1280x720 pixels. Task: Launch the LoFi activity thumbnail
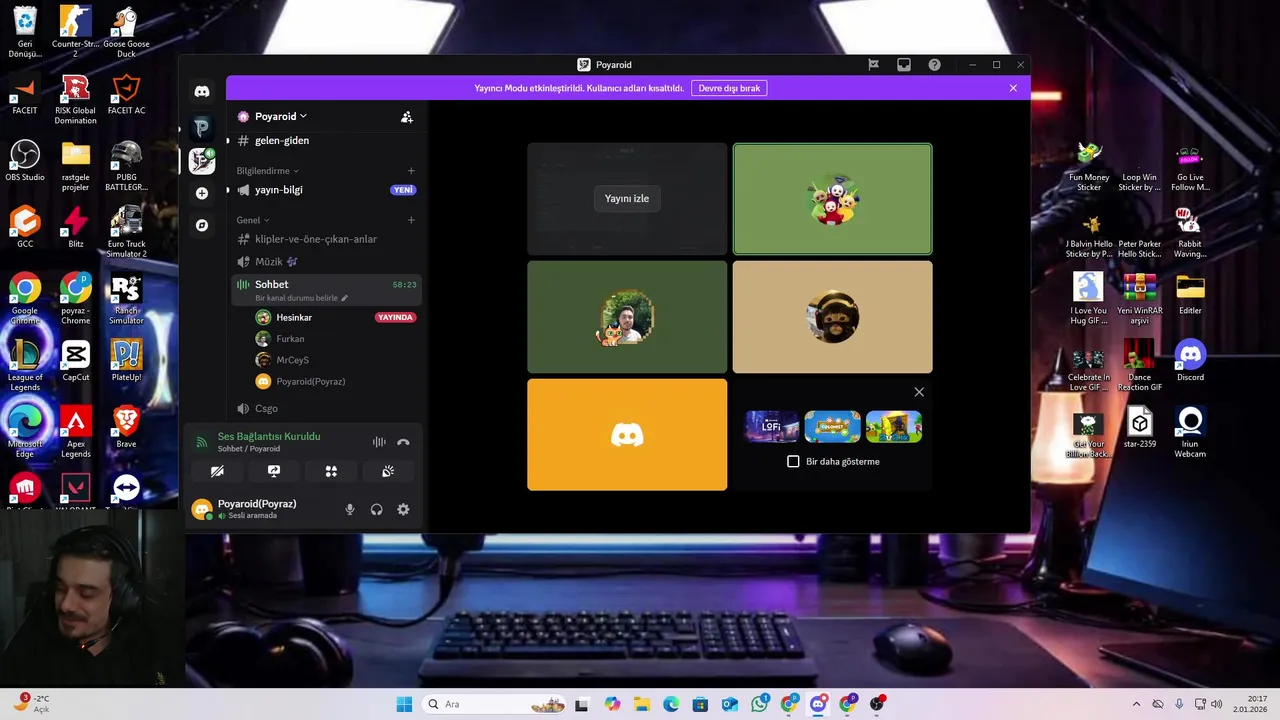[771, 426]
